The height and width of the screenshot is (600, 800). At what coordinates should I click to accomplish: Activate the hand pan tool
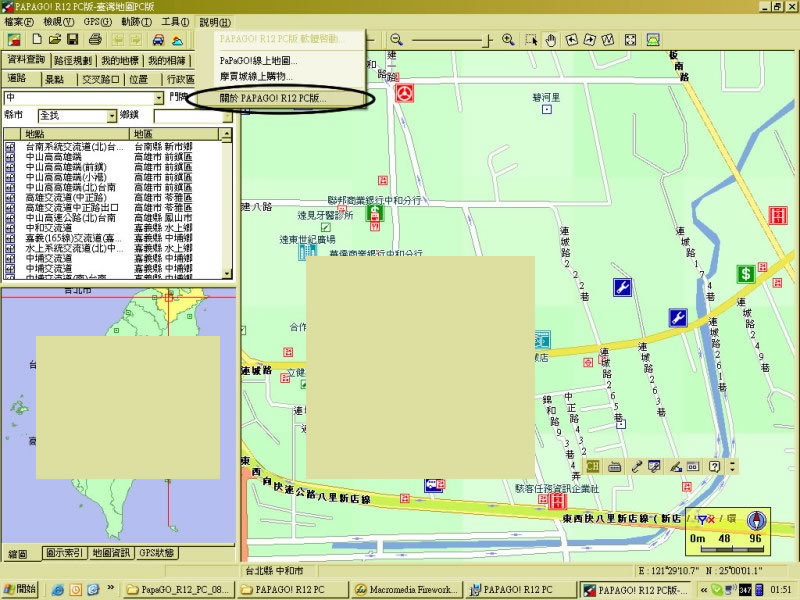click(x=551, y=40)
